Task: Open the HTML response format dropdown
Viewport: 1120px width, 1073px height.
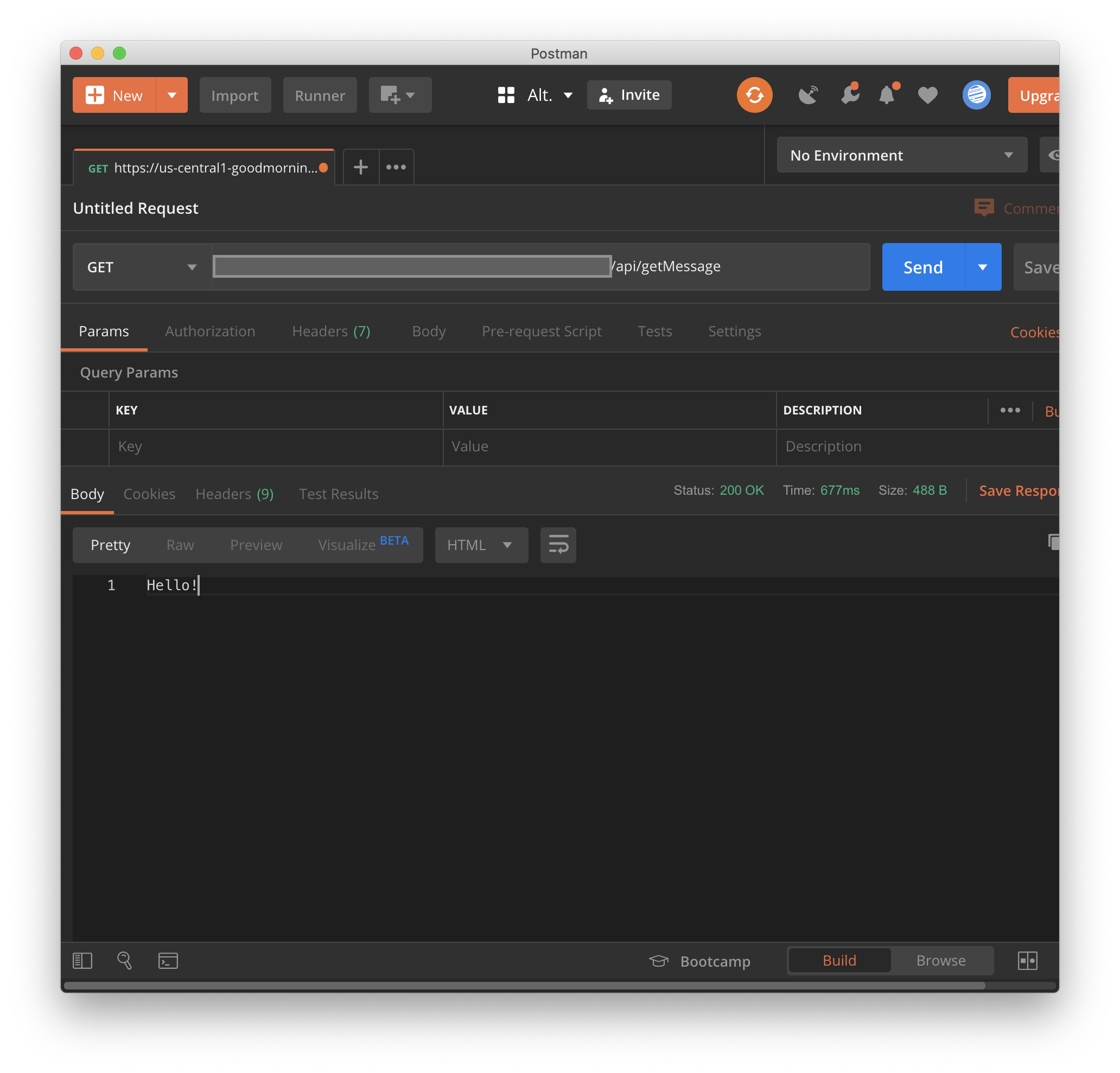Action: click(x=481, y=545)
